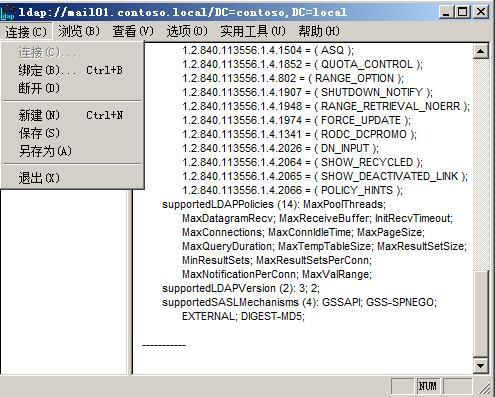This screenshot has width=495, height=397.
Task: Click the EXTERNAL; DIGEST-MD5 line
Action: coord(243,316)
